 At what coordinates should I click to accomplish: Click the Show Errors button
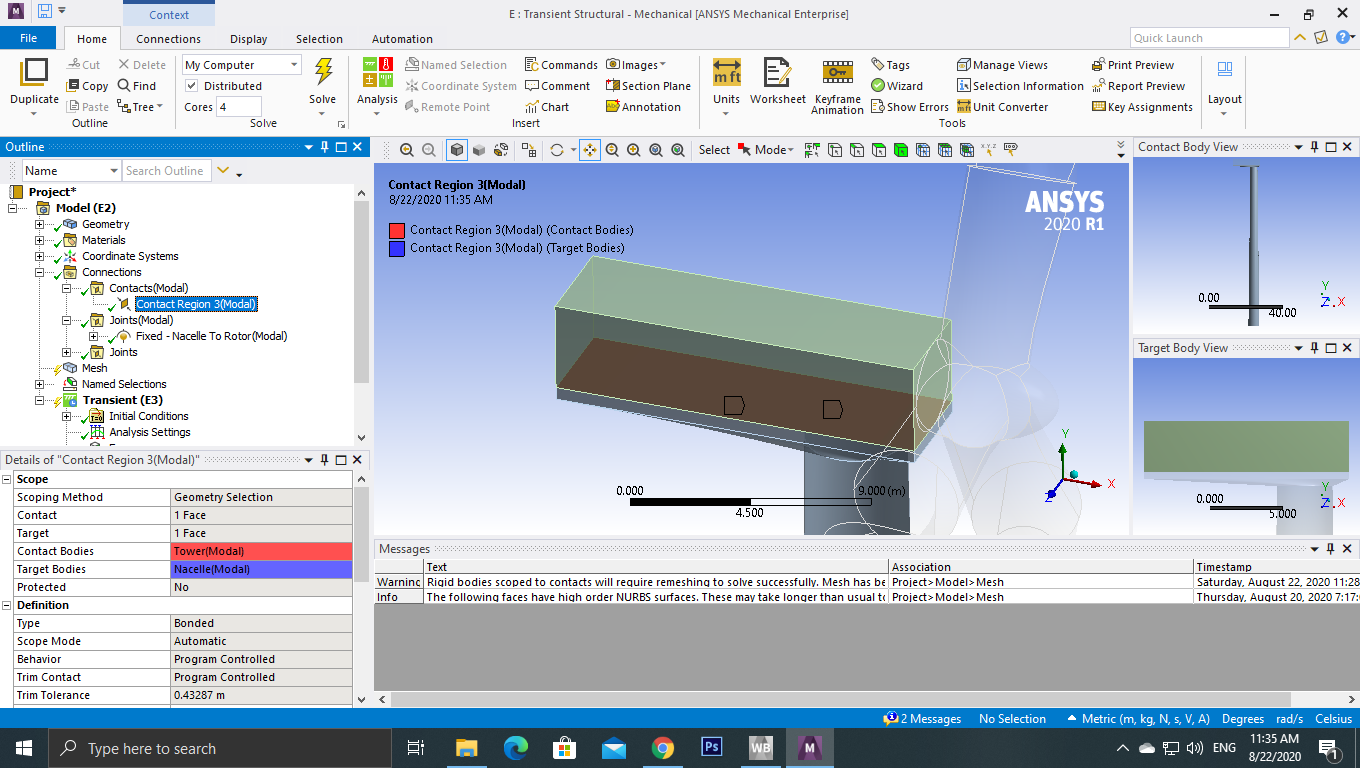click(x=909, y=107)
